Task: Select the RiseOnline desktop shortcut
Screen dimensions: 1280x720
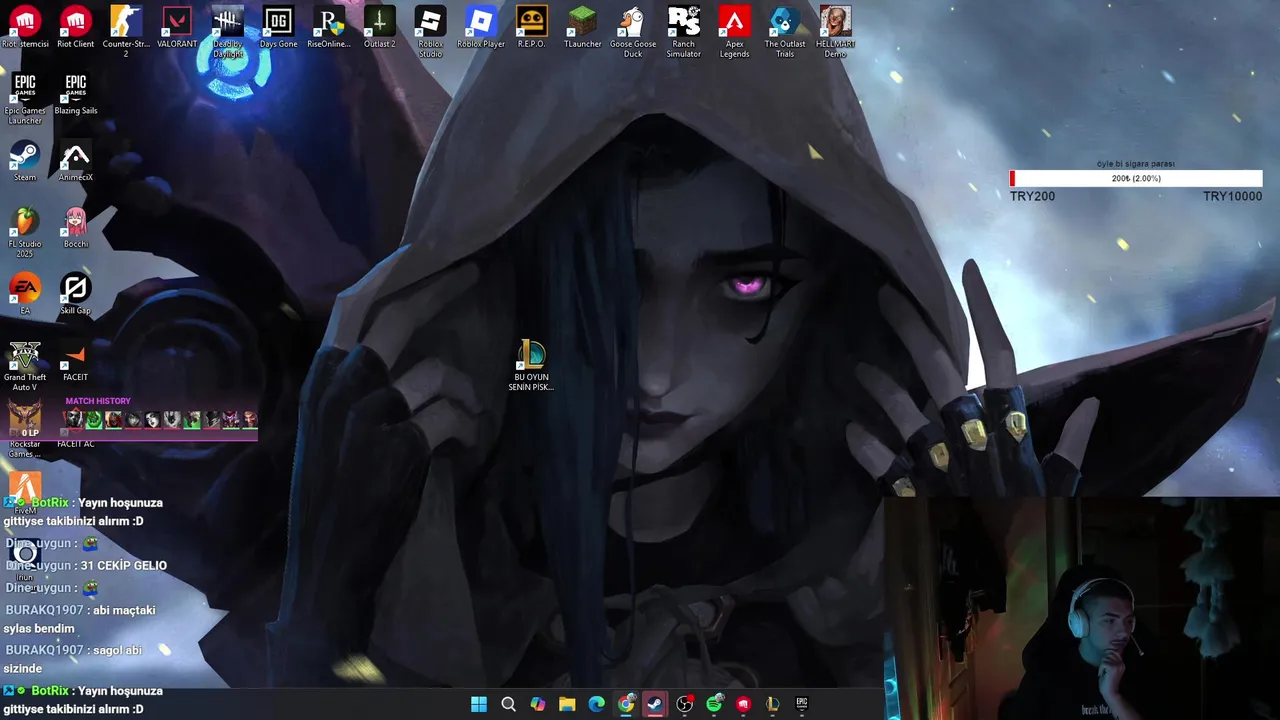Action: 329,27
